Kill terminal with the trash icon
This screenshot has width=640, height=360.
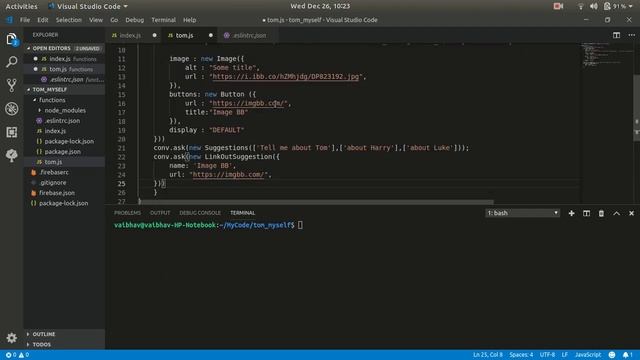[601, 213]
